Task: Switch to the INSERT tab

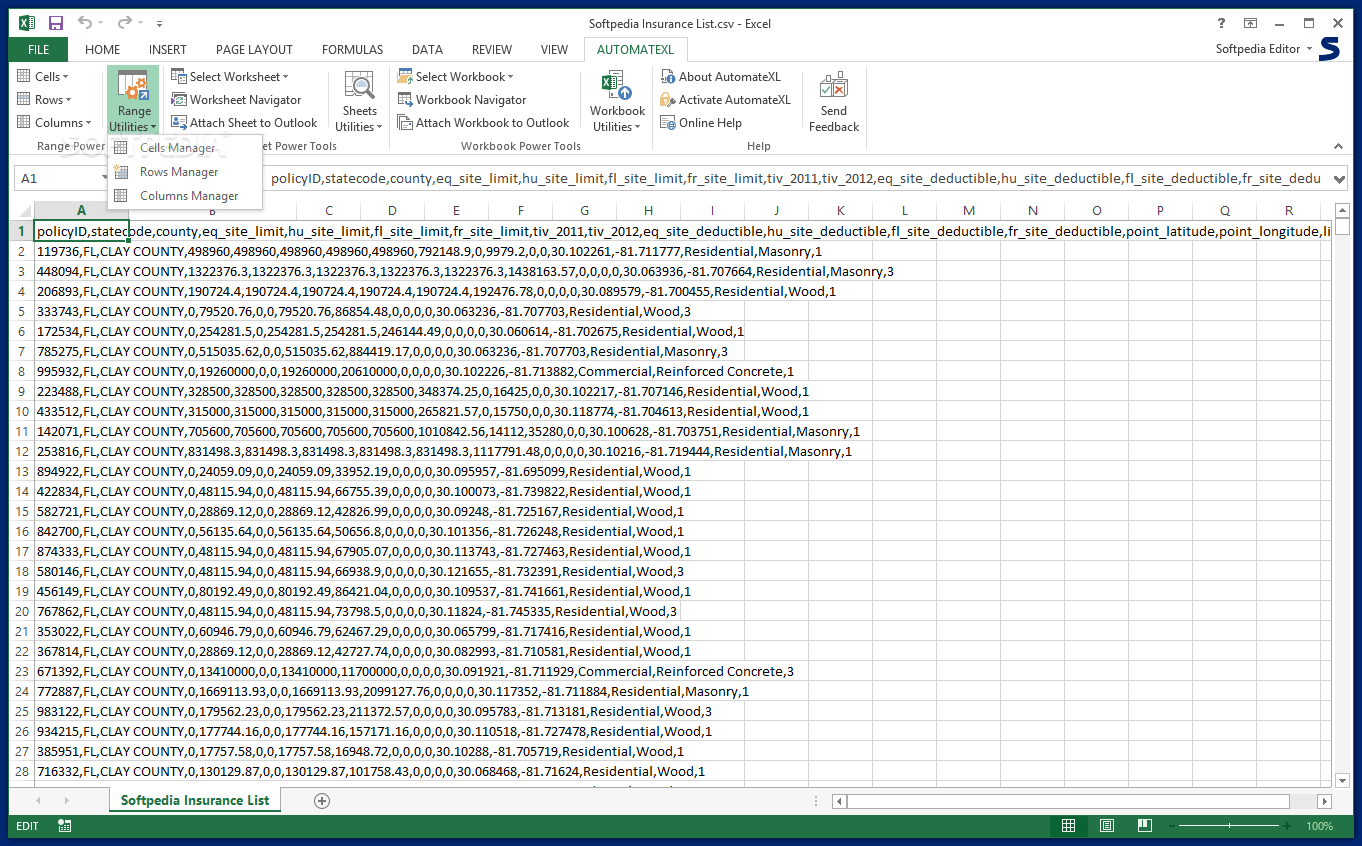Action: [x=167, y=49]
